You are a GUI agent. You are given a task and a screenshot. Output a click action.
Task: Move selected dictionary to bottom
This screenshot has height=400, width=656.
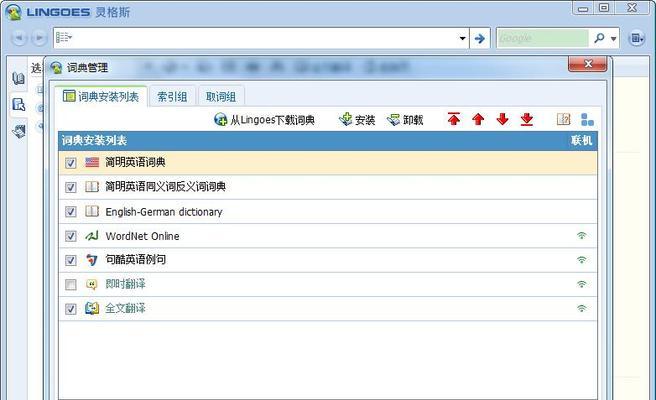(527, 119)
